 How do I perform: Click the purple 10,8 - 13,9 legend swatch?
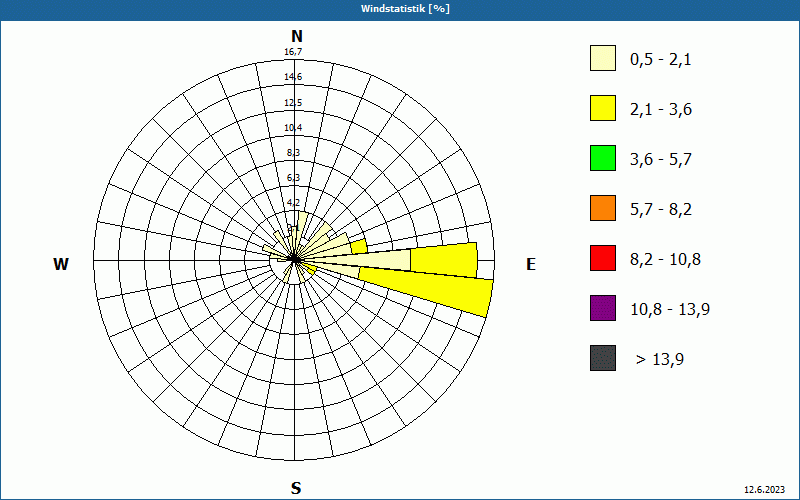603,308
